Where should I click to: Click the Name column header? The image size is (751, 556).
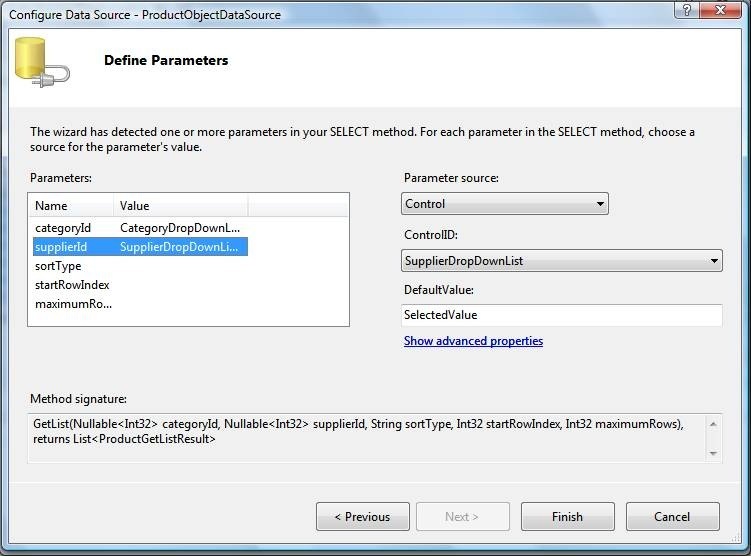pyautogui.click(x=71, y=206)
